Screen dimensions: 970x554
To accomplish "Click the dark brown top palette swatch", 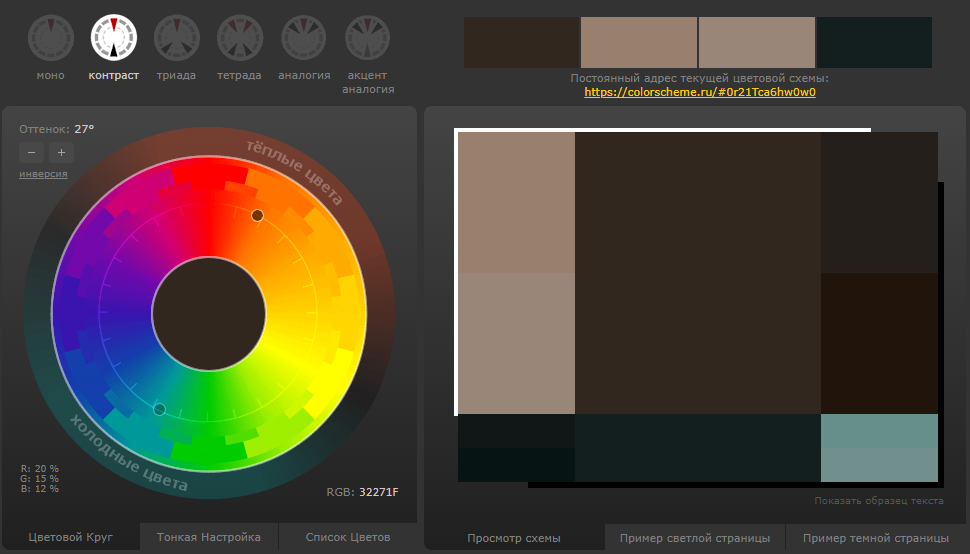I will point(521,42).
